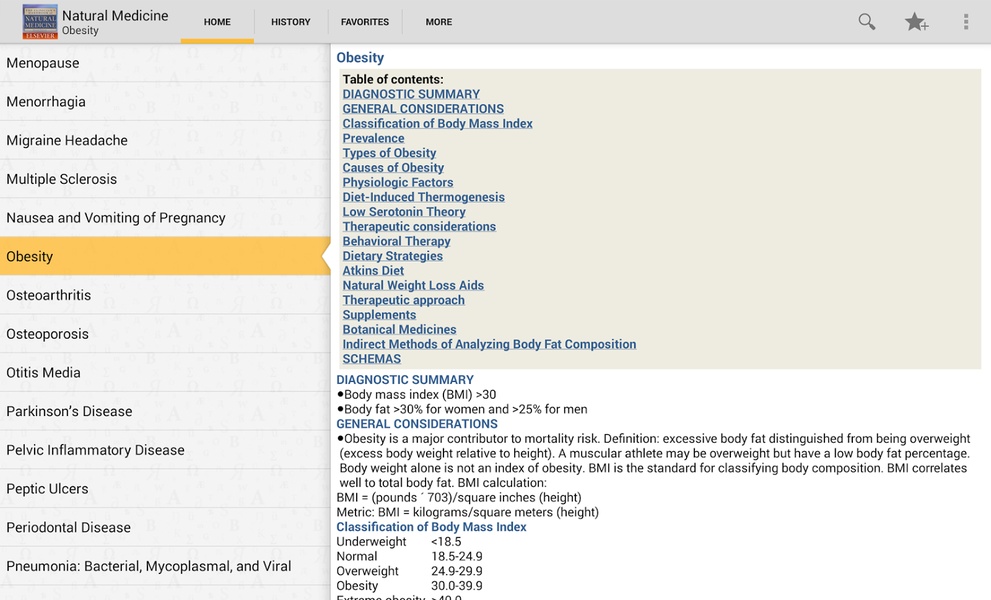Open the search magnifier icon

866,22
